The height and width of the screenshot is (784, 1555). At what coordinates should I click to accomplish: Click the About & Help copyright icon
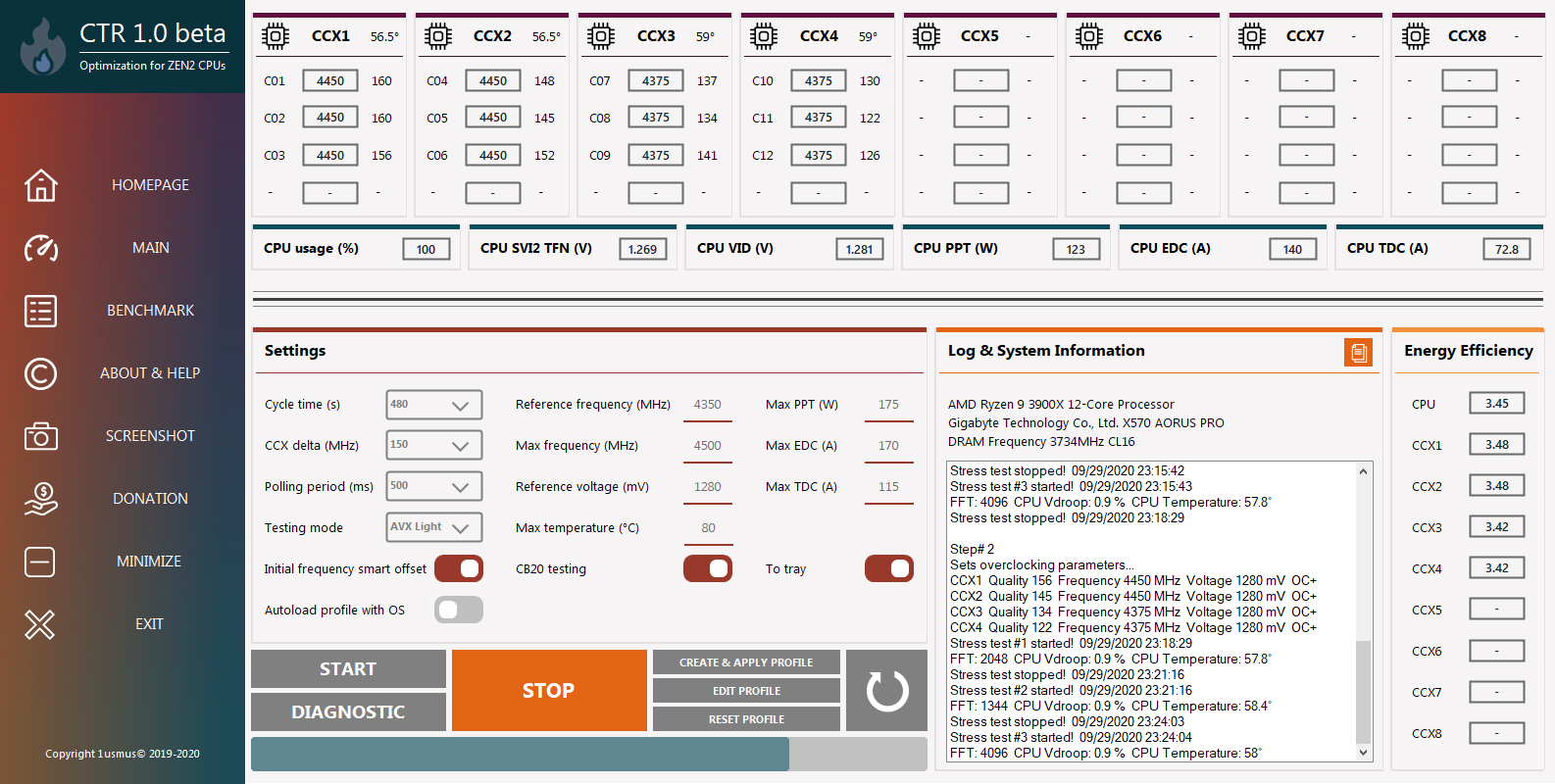pyautogui.click(x=41, y=373)
